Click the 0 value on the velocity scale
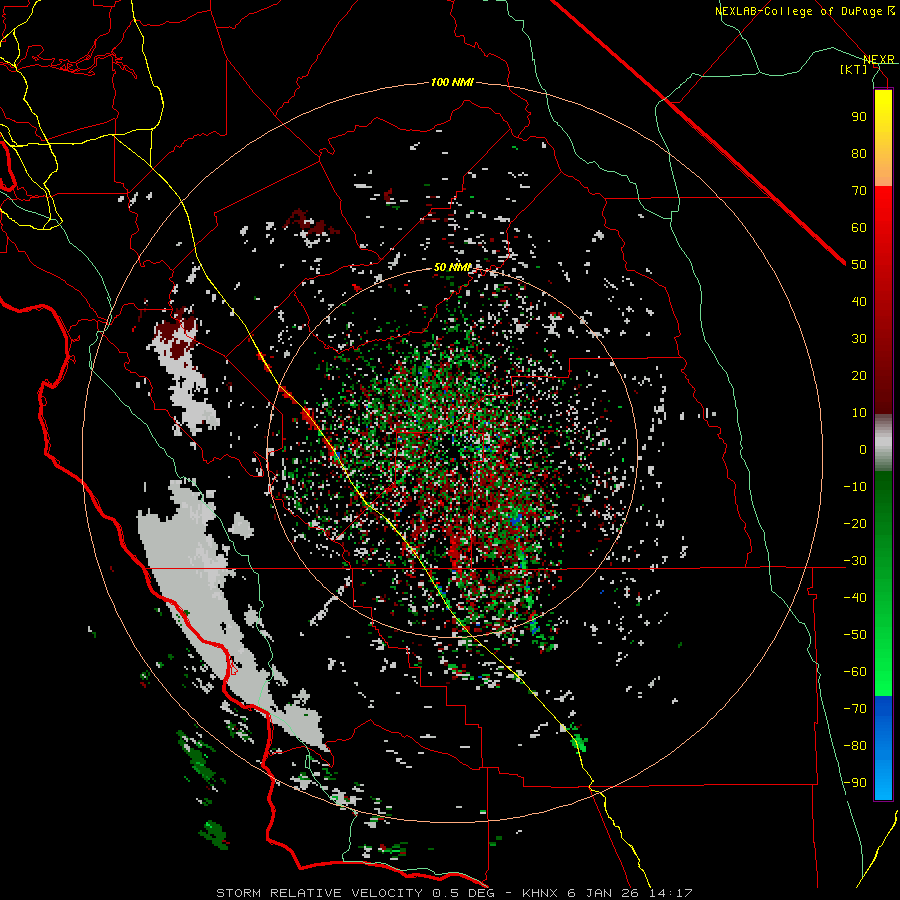Viewport: 900px width, 900px height. click(x=863, y=450)
